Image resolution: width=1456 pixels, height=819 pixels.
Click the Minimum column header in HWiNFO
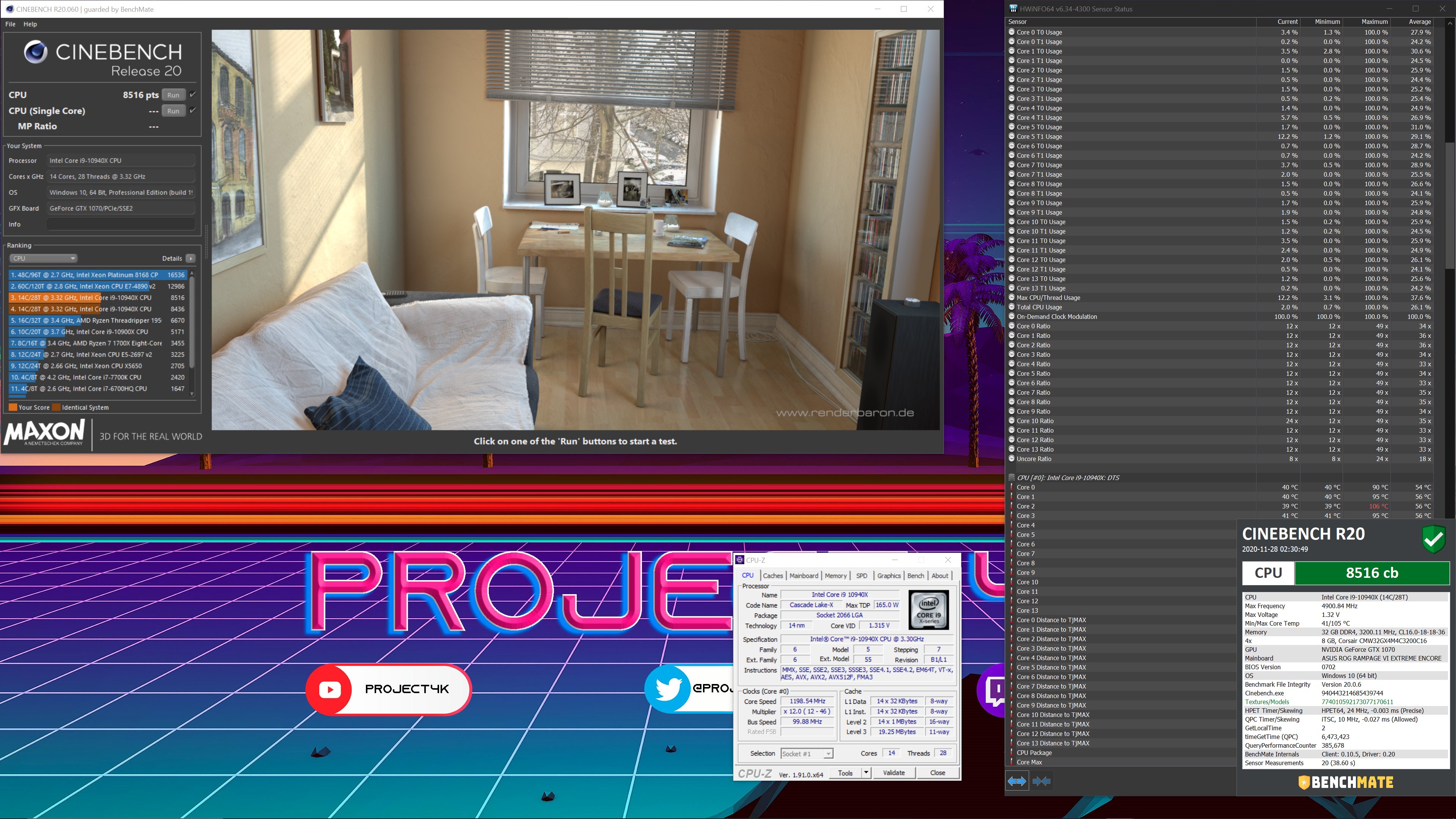coord(1322,22)
